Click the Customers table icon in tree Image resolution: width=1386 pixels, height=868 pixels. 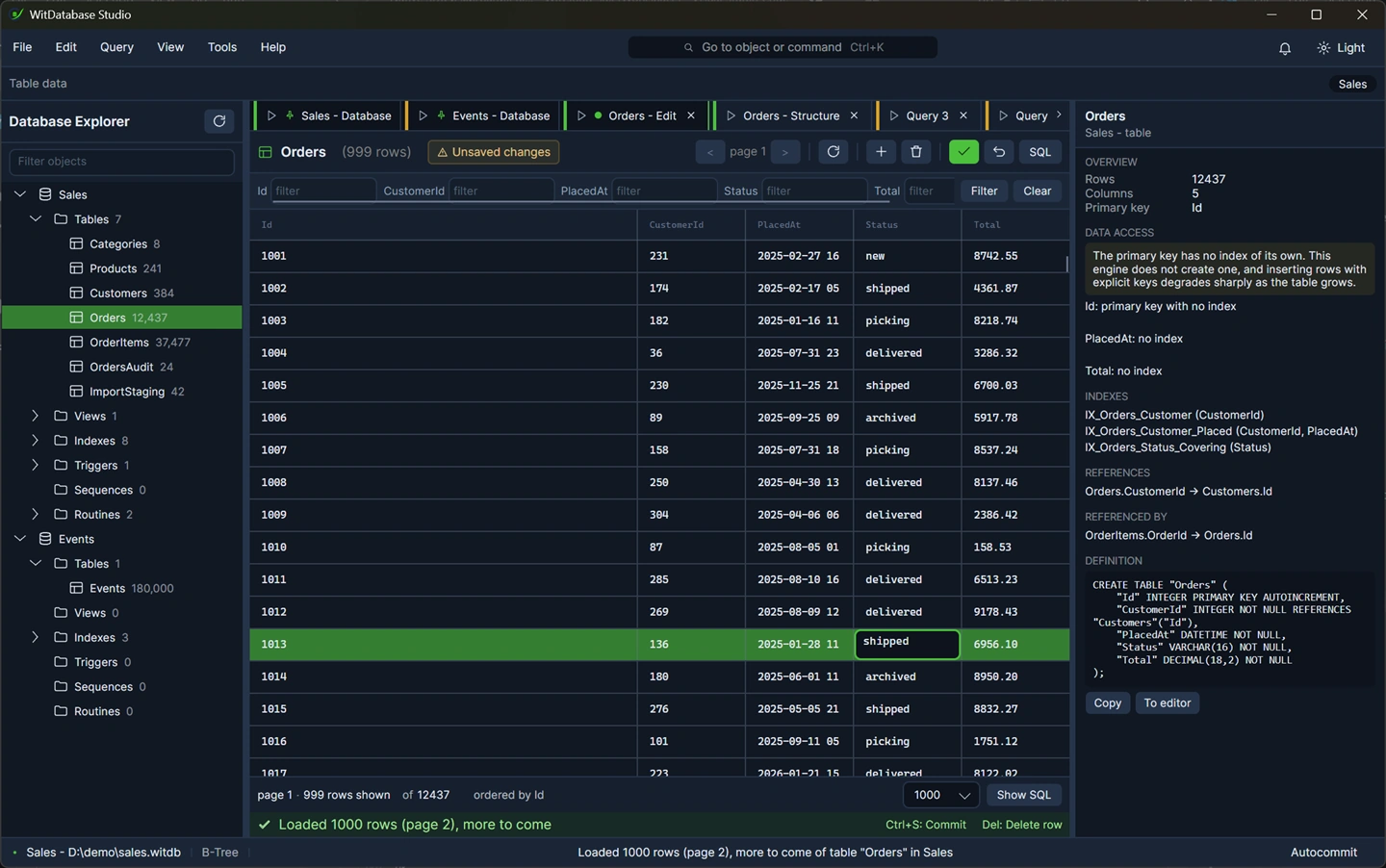[x=76, y=294]
